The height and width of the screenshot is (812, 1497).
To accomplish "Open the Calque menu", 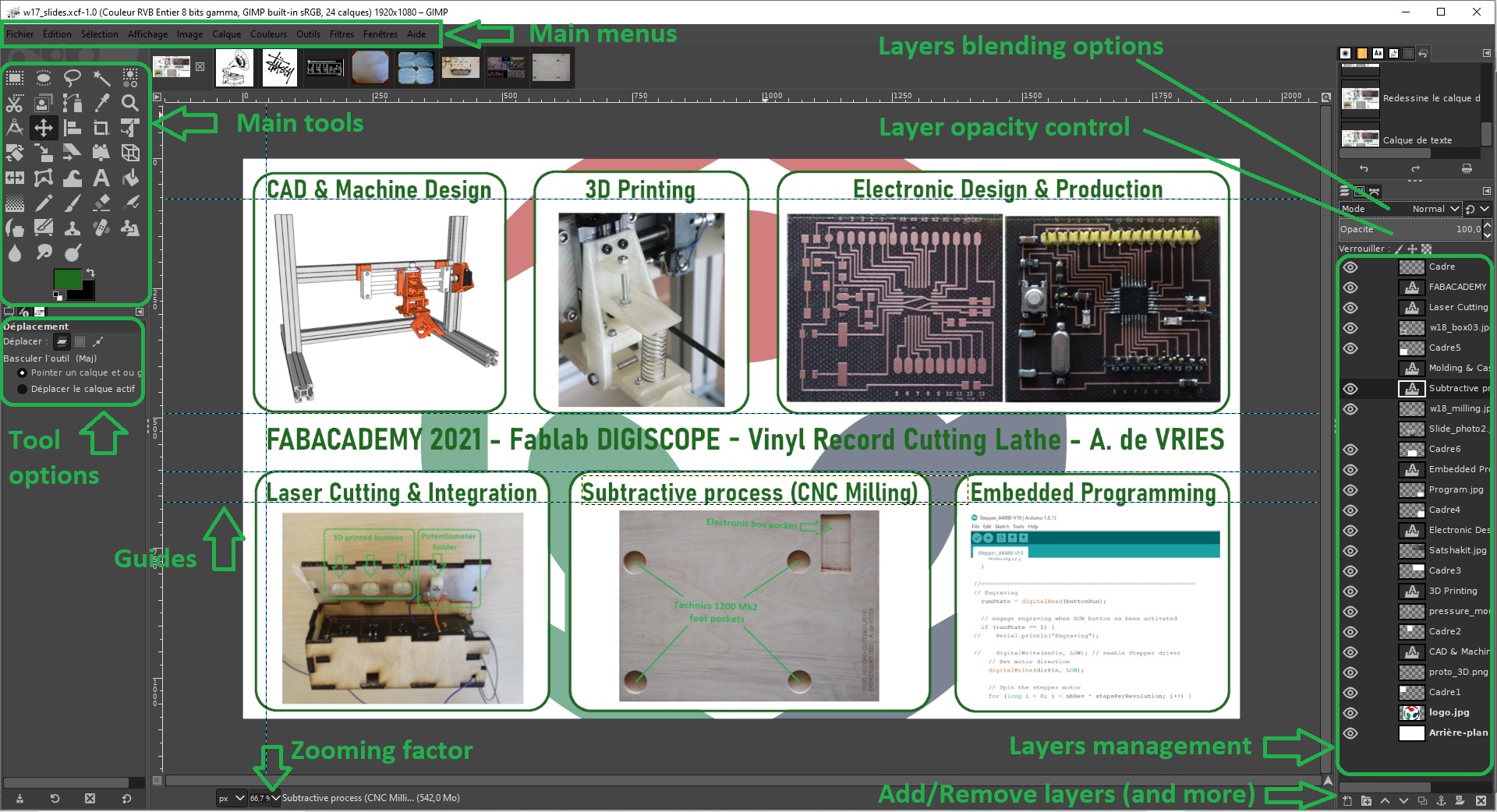I will [x=226, y=34].
